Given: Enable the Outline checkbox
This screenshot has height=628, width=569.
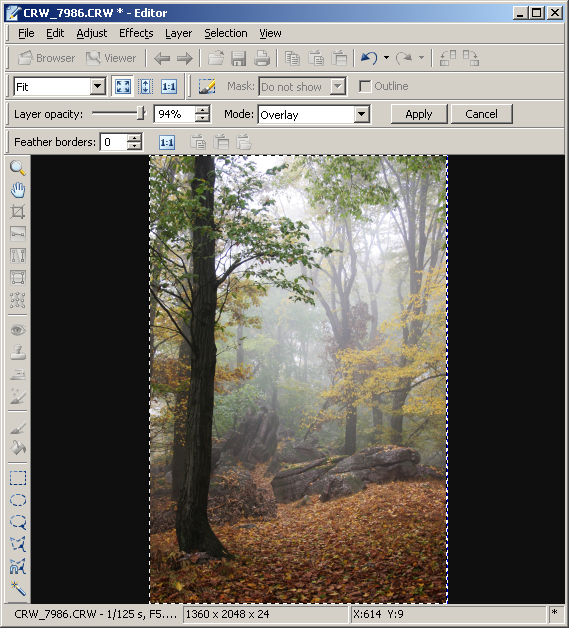Looking at the screenshot, I should [x=365, y=86].
